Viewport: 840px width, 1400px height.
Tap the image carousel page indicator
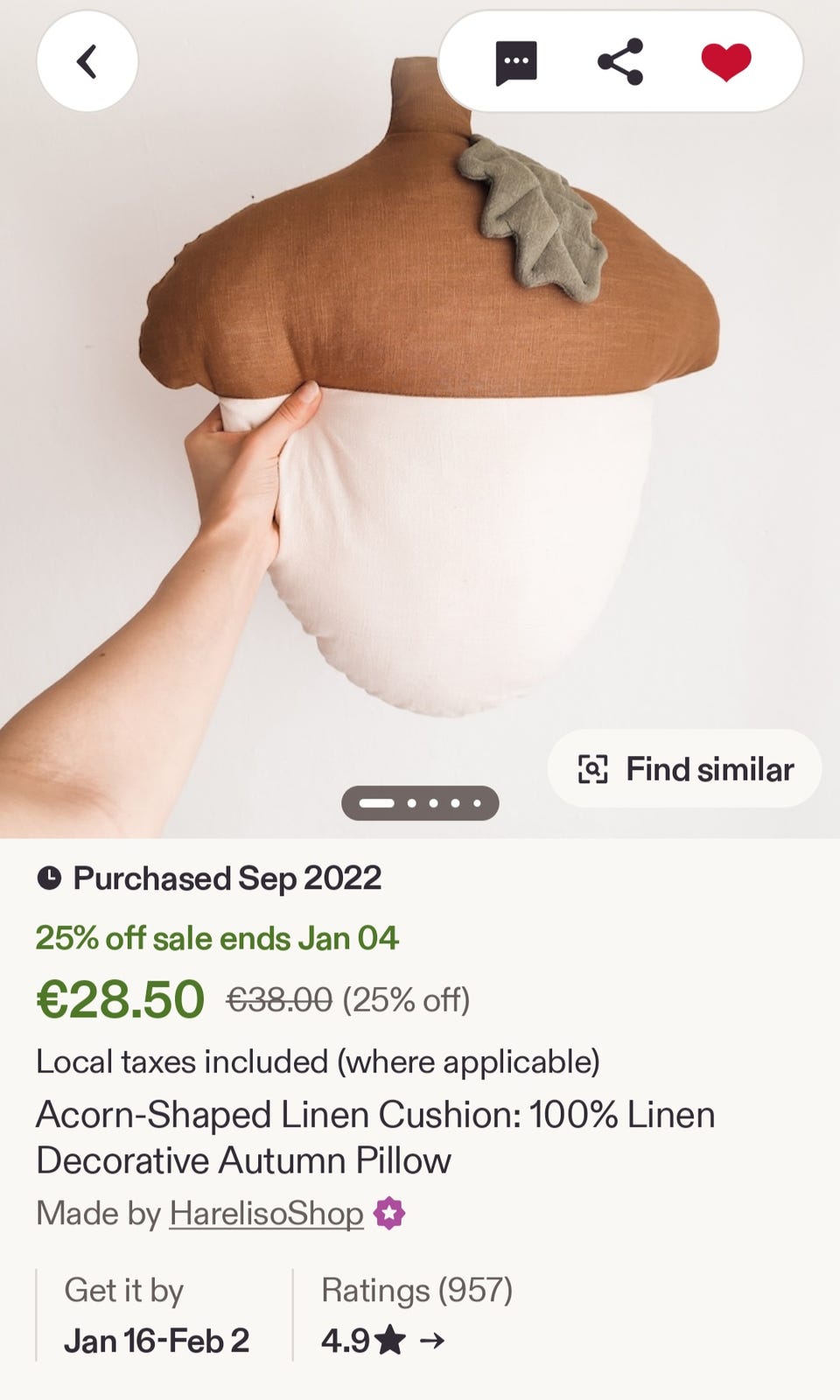[420, 803]
